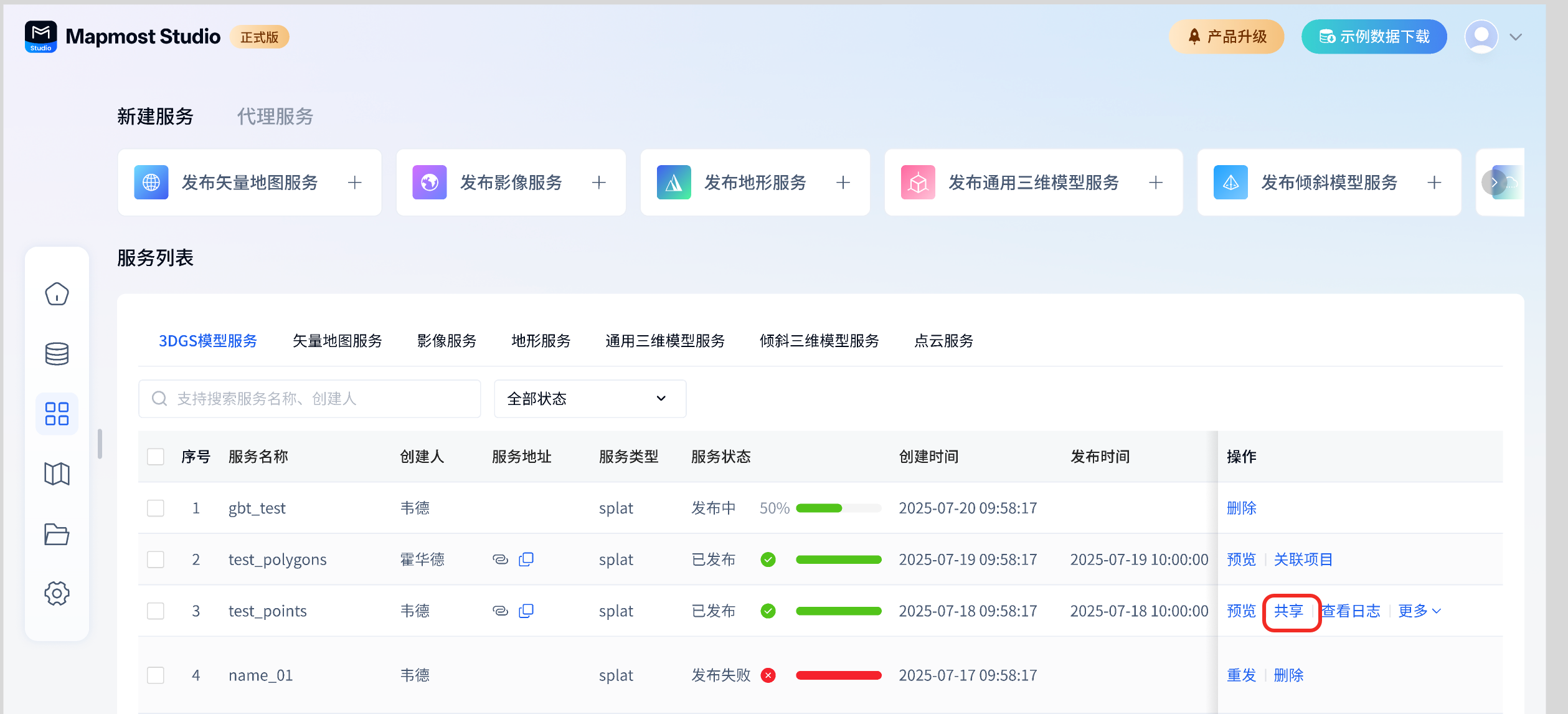Viewport: 1568px width, 714px height.
Task: Select the name_01 row checkbox
Action: click(156, 675)
